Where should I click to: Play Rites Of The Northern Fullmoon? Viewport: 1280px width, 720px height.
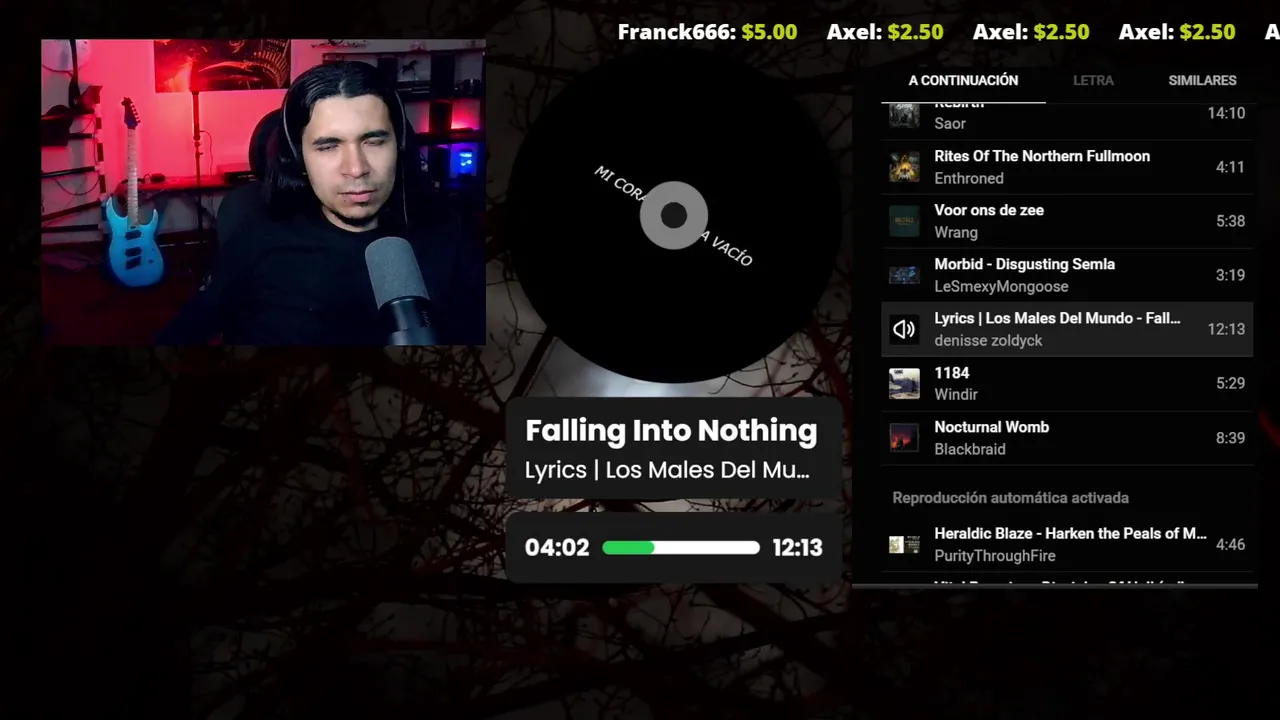(1067, 167)
